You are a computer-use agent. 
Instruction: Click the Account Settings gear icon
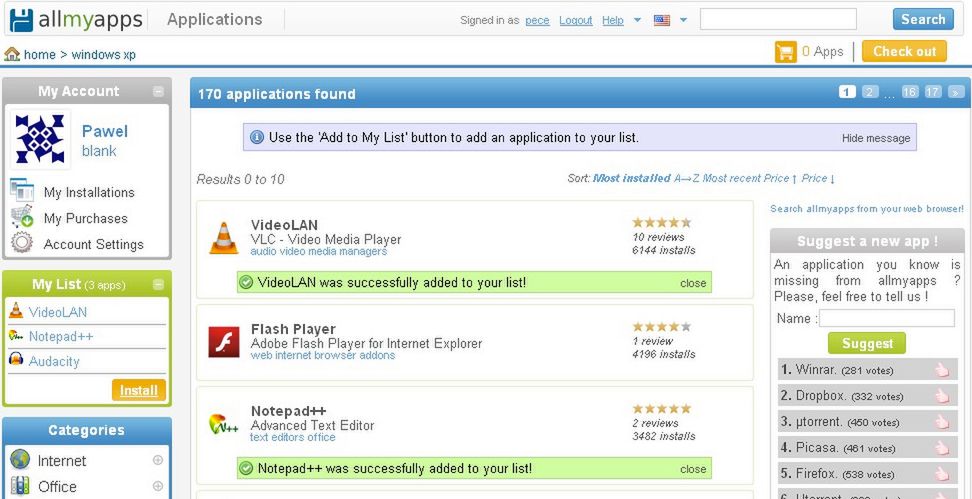coord(22,242)
